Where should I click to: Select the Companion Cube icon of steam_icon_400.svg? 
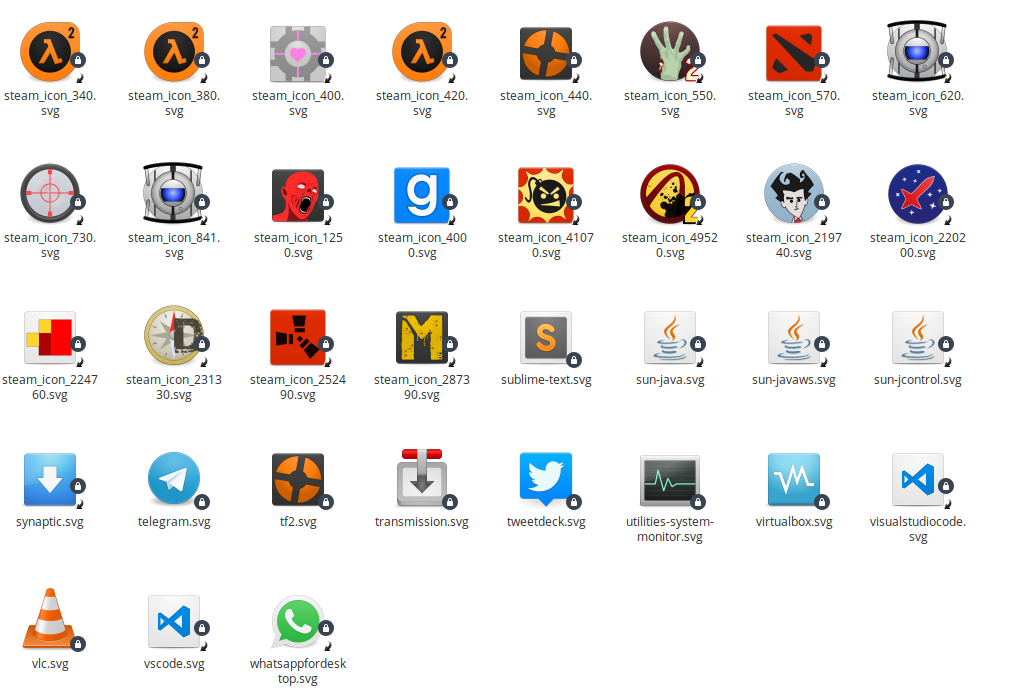point(297,54)
